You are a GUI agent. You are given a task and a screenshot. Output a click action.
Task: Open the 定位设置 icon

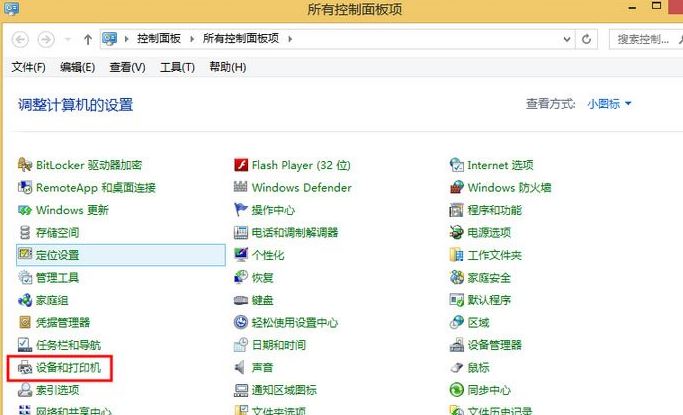[25, 255]
